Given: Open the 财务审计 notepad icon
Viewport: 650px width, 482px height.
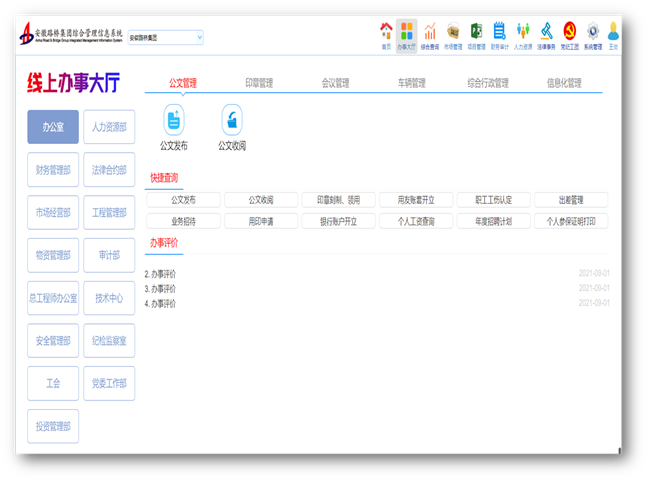Looking at the screenshot, I should tap(499, 34).
